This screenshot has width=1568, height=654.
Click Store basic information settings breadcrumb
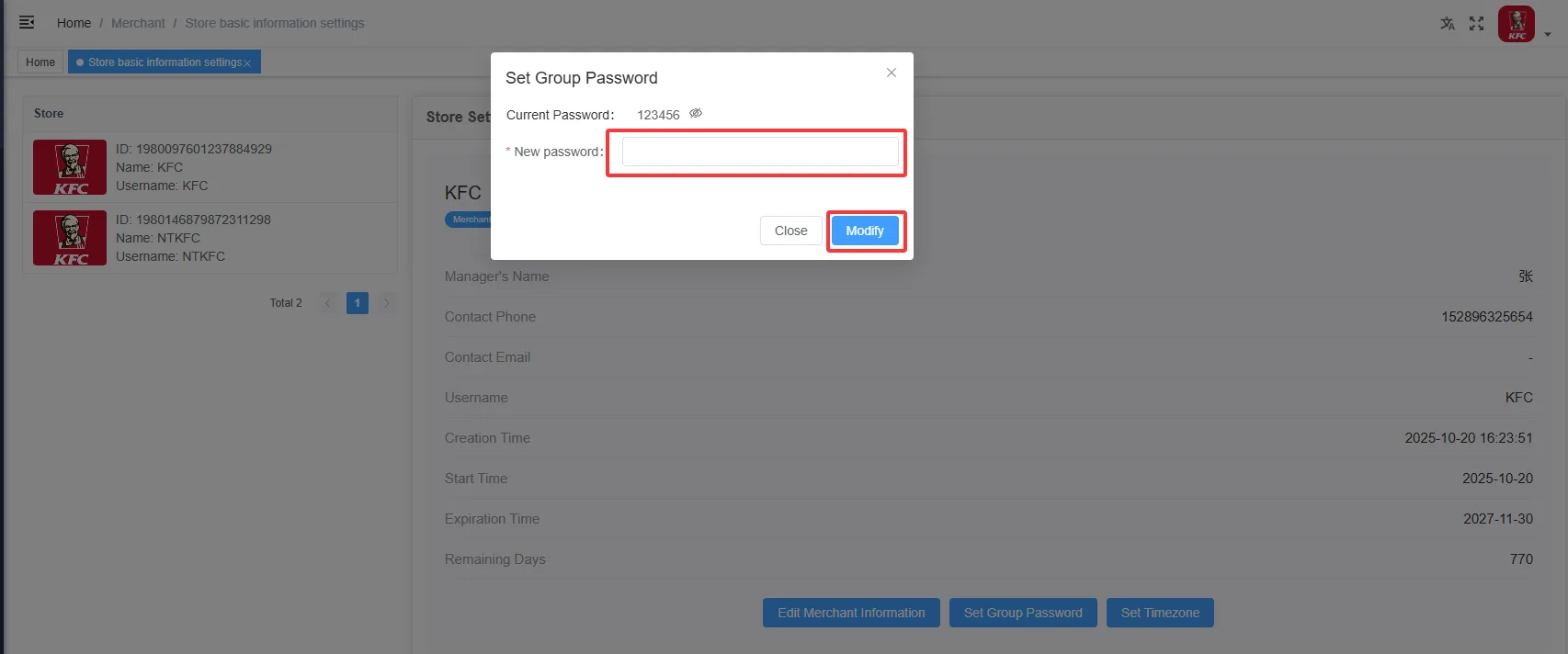coord(275,23)
